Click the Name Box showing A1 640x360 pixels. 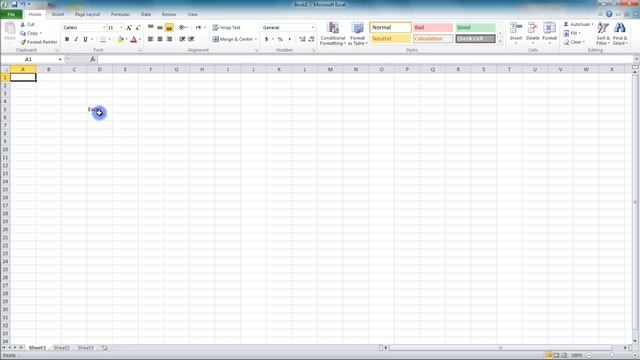pyautogui.click(x=29, y=60)
